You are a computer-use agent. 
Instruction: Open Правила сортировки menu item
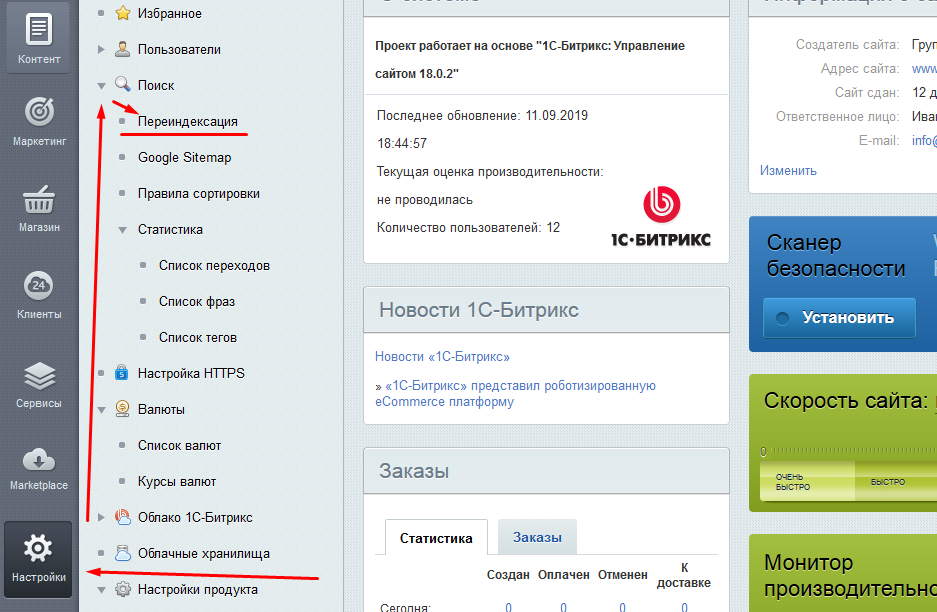click(198, 193)
